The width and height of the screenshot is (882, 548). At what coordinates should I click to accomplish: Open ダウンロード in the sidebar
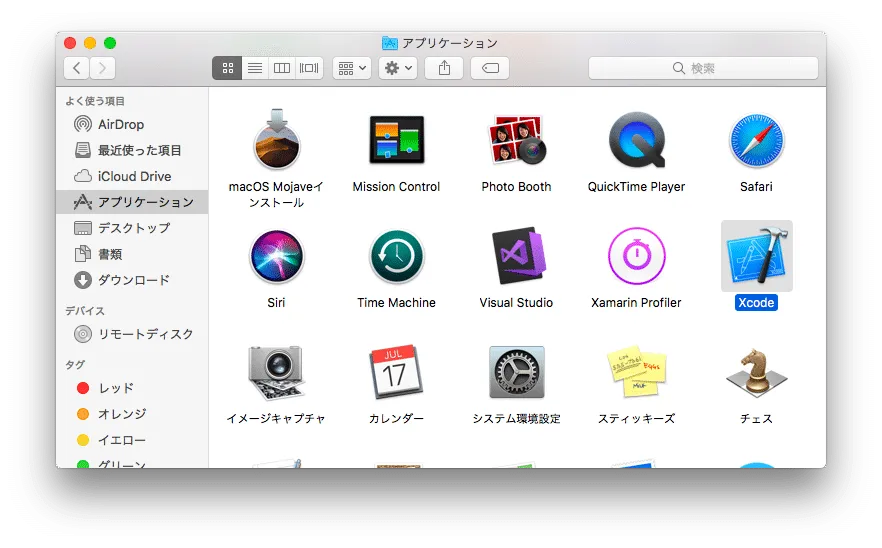(132, 280)
